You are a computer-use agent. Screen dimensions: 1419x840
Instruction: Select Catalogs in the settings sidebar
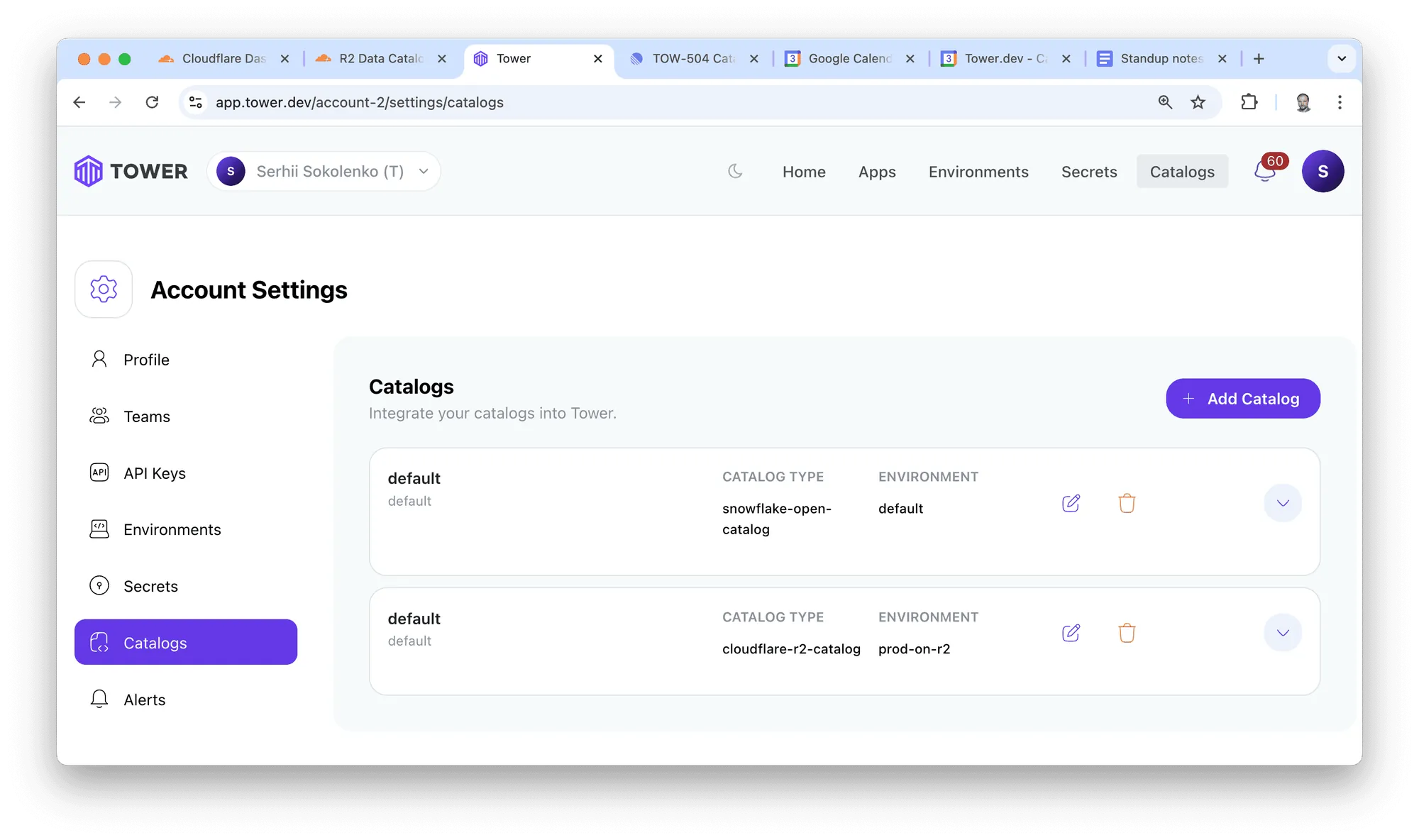click(186, 642)
